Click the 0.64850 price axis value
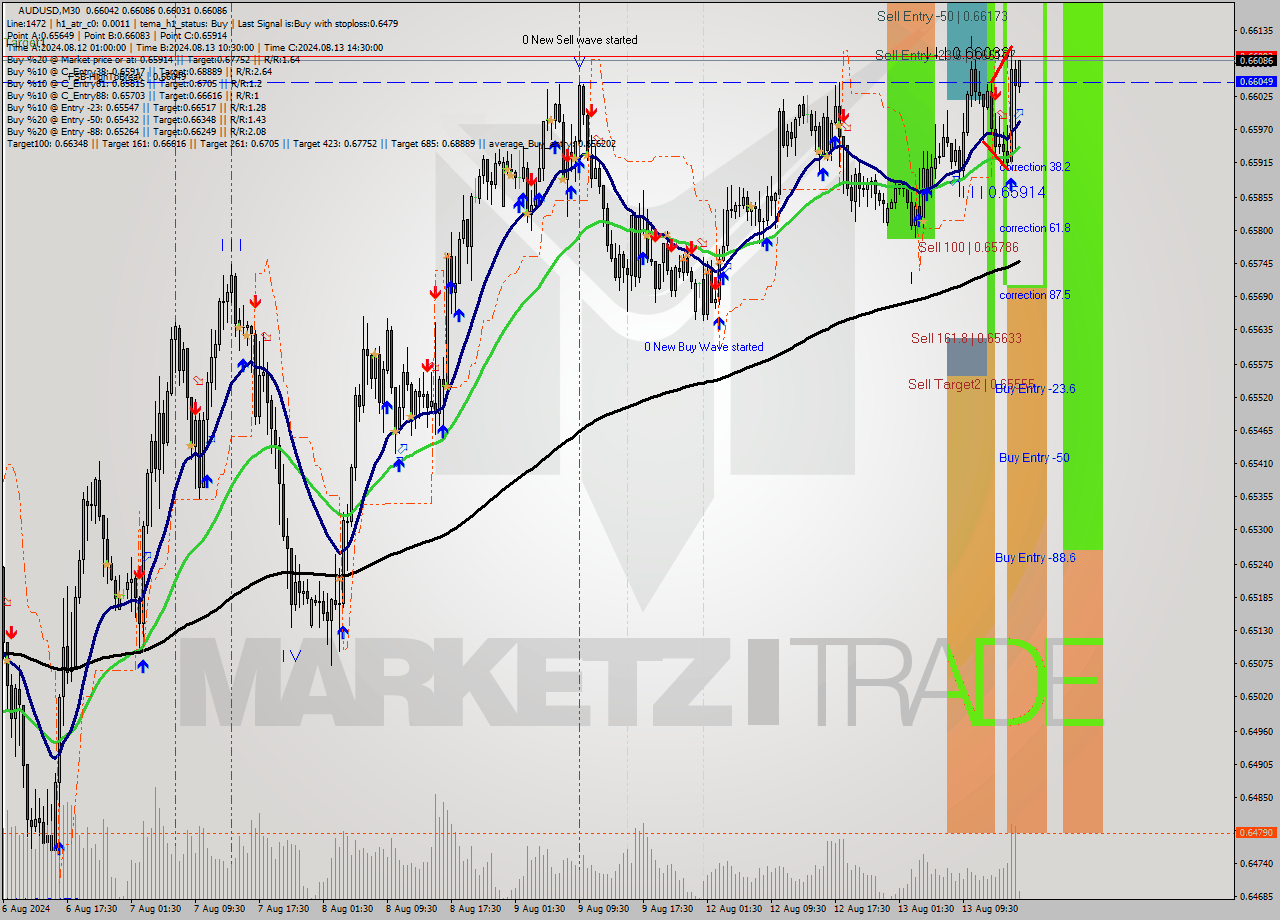This screenshot has width=1280, height=920. pos(1256,797)
